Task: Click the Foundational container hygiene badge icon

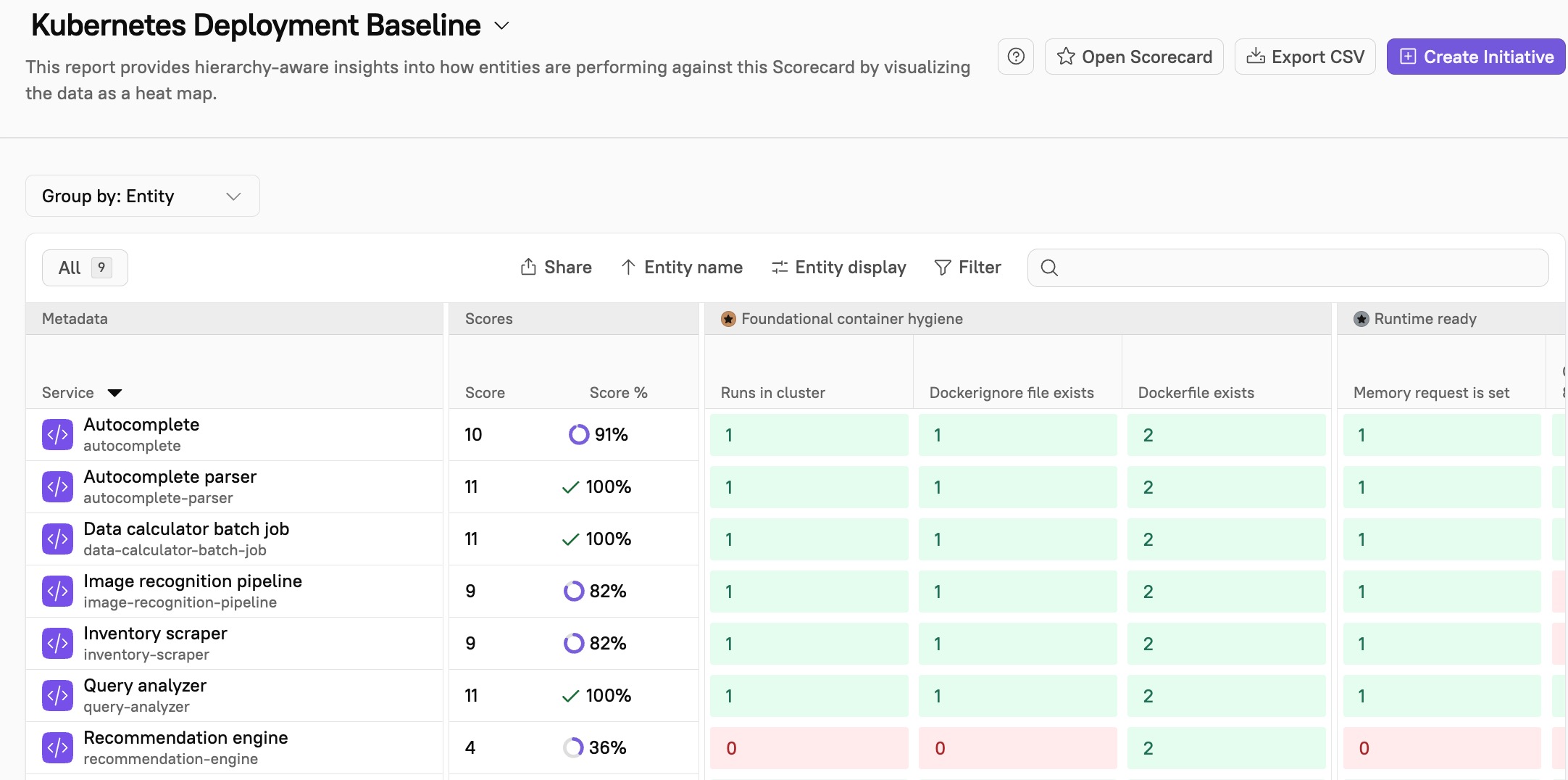Action: click(728, 319)
